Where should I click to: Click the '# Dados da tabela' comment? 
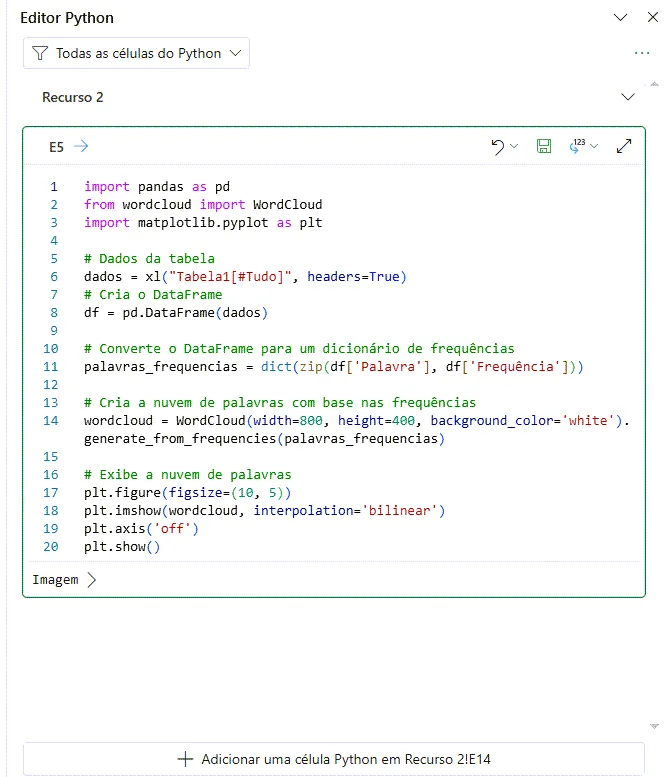point(149,259)
